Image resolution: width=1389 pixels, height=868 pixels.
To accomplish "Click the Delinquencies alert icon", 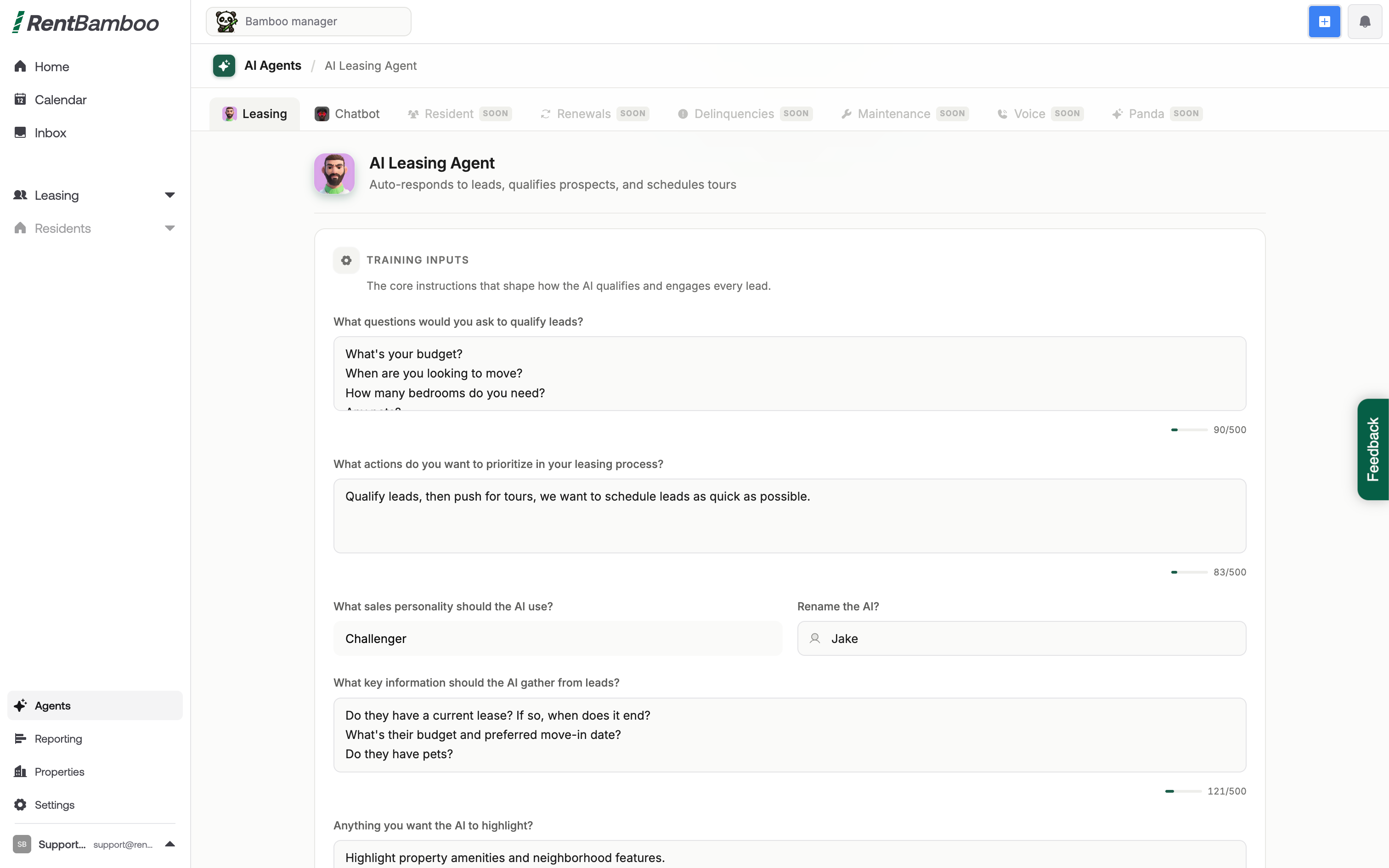I will click(x=683, y=114).
